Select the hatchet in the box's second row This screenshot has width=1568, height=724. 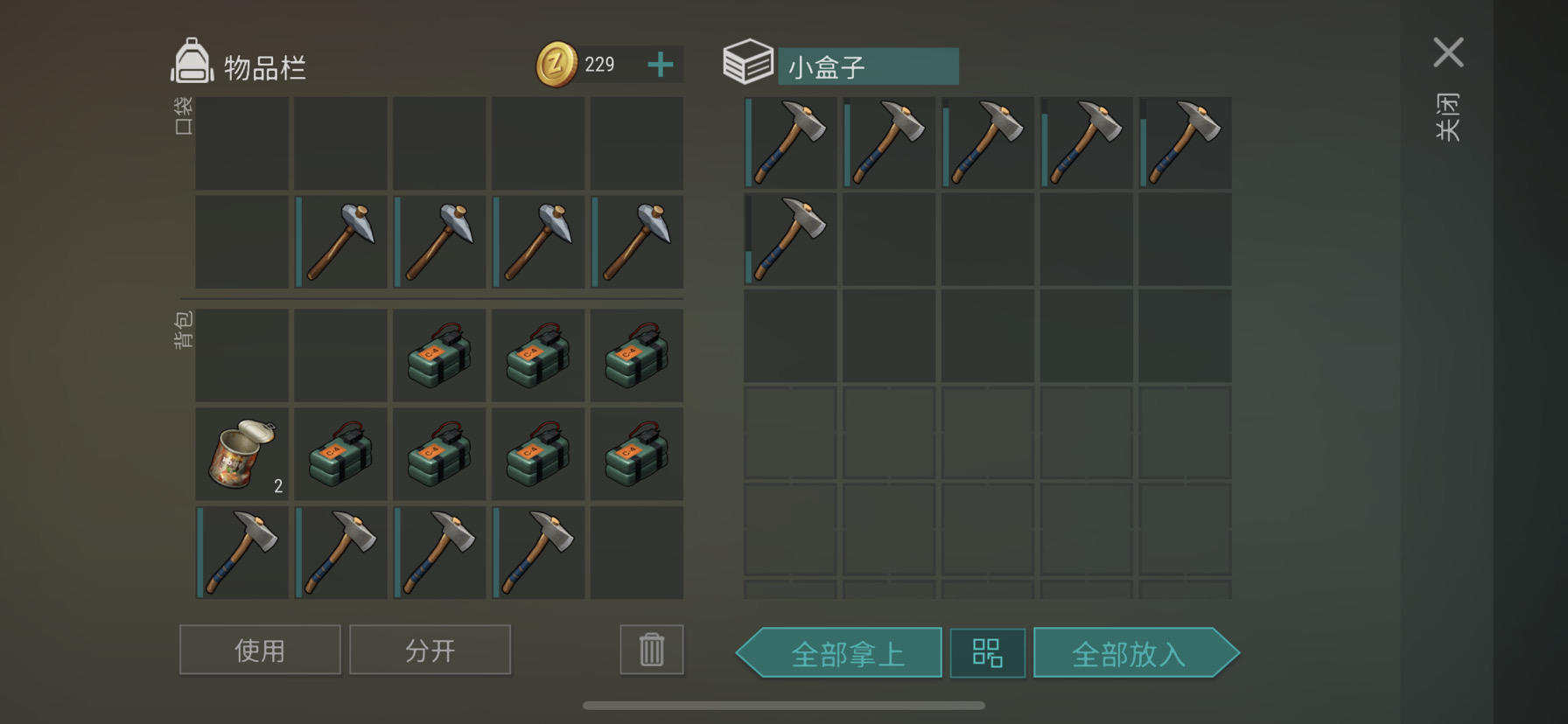(790, 239)
